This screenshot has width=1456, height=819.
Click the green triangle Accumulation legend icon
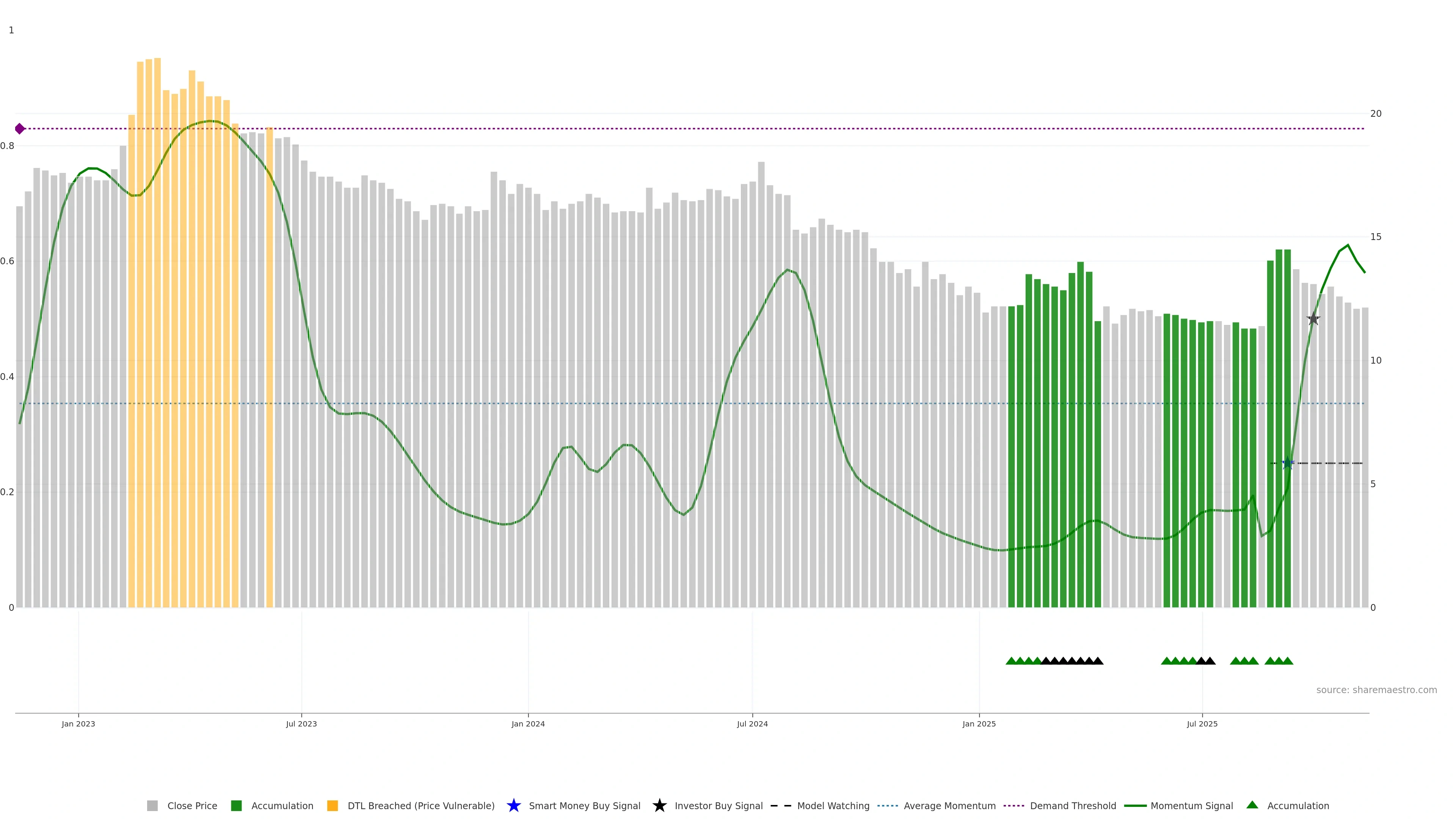(x=1252, y=805)
